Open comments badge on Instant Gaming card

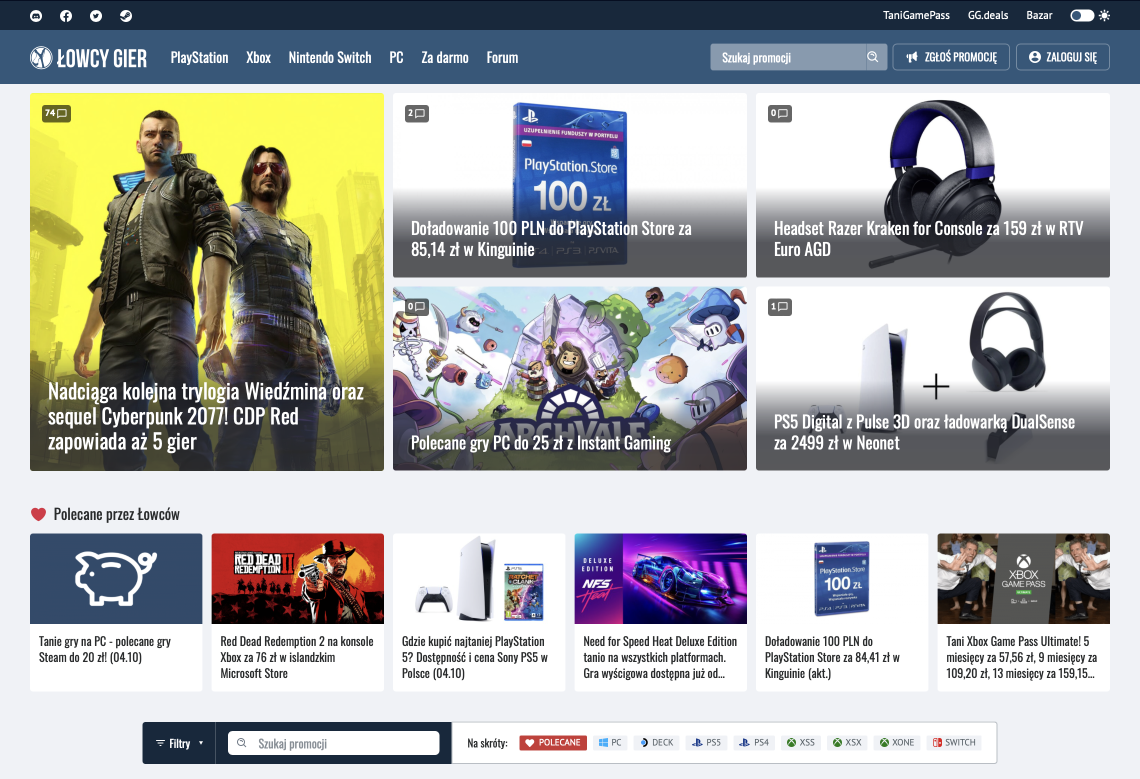point(417,306)
